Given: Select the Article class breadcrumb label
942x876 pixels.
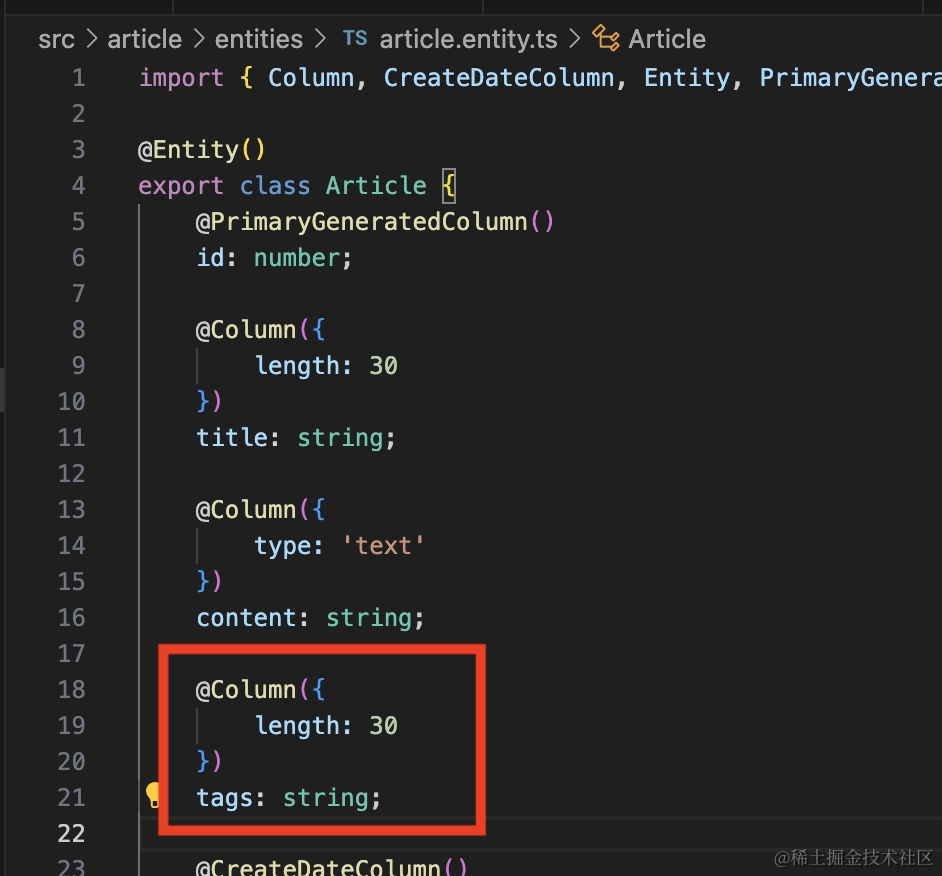Looking at the screenshot, I should [667, 39].
